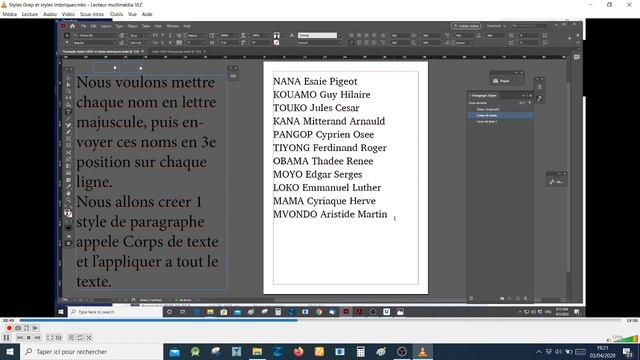This screenshot has height=360, width=640.
Task: Open the Vue menu
Action: coord(132,14)
